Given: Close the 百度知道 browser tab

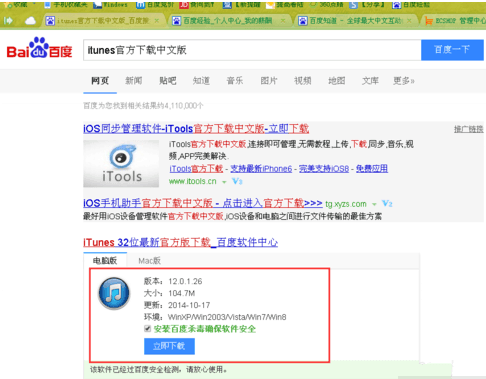Looking at the screenshot, I should pyautogui.click(x=409, y=21).
